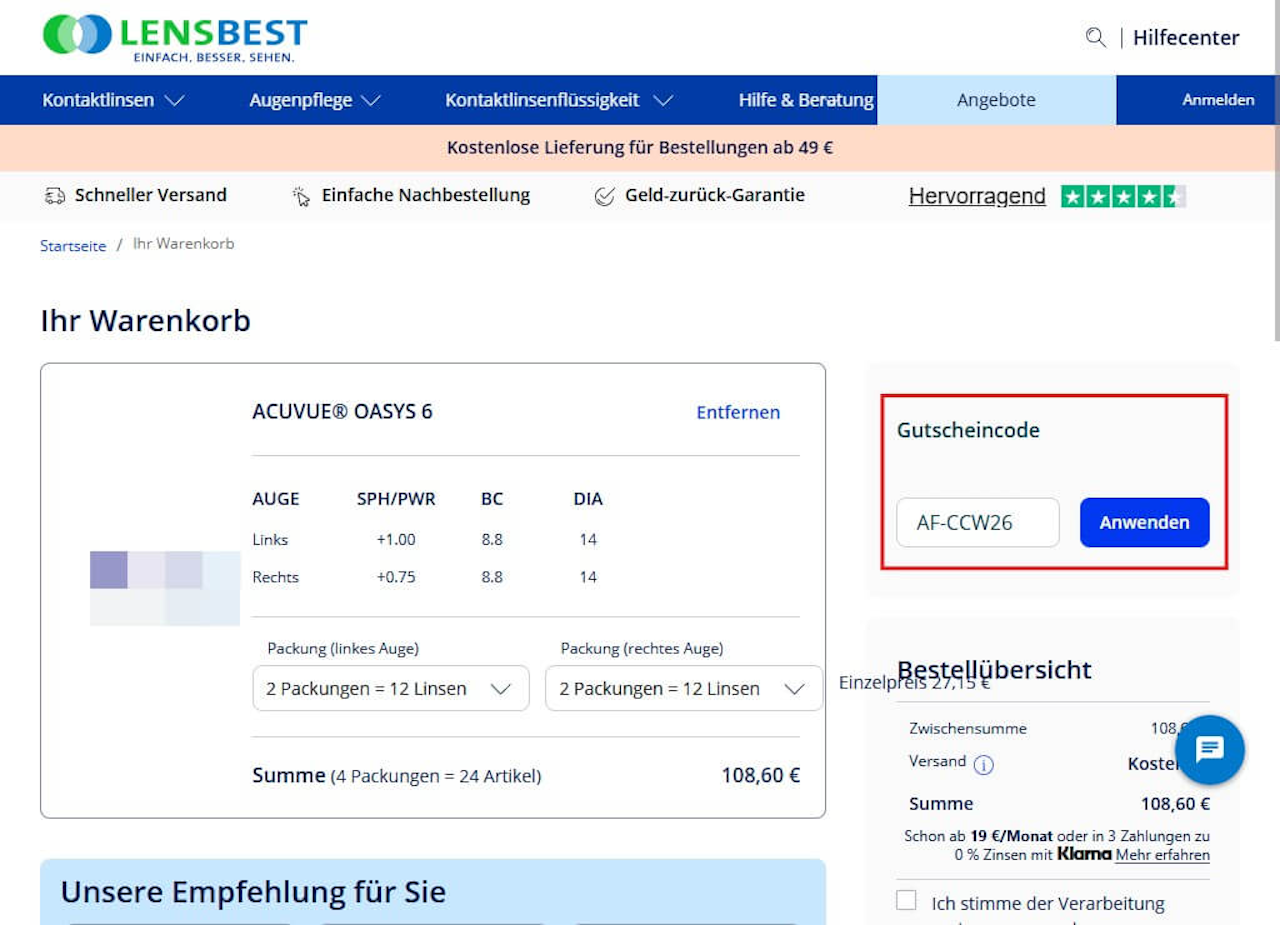Go to Startseite via breadcrumb
The image size is (1280, 925).
point(73,246)
